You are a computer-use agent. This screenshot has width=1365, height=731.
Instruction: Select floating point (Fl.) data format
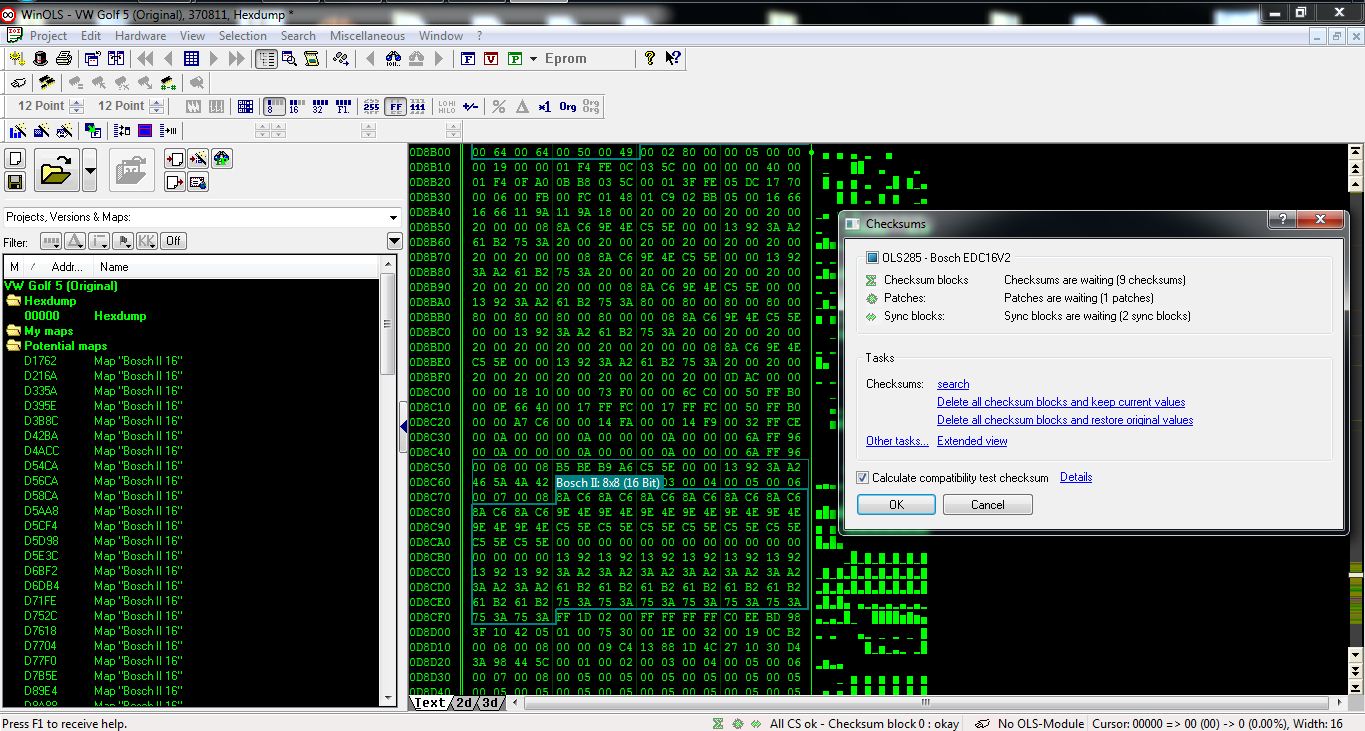343,106
